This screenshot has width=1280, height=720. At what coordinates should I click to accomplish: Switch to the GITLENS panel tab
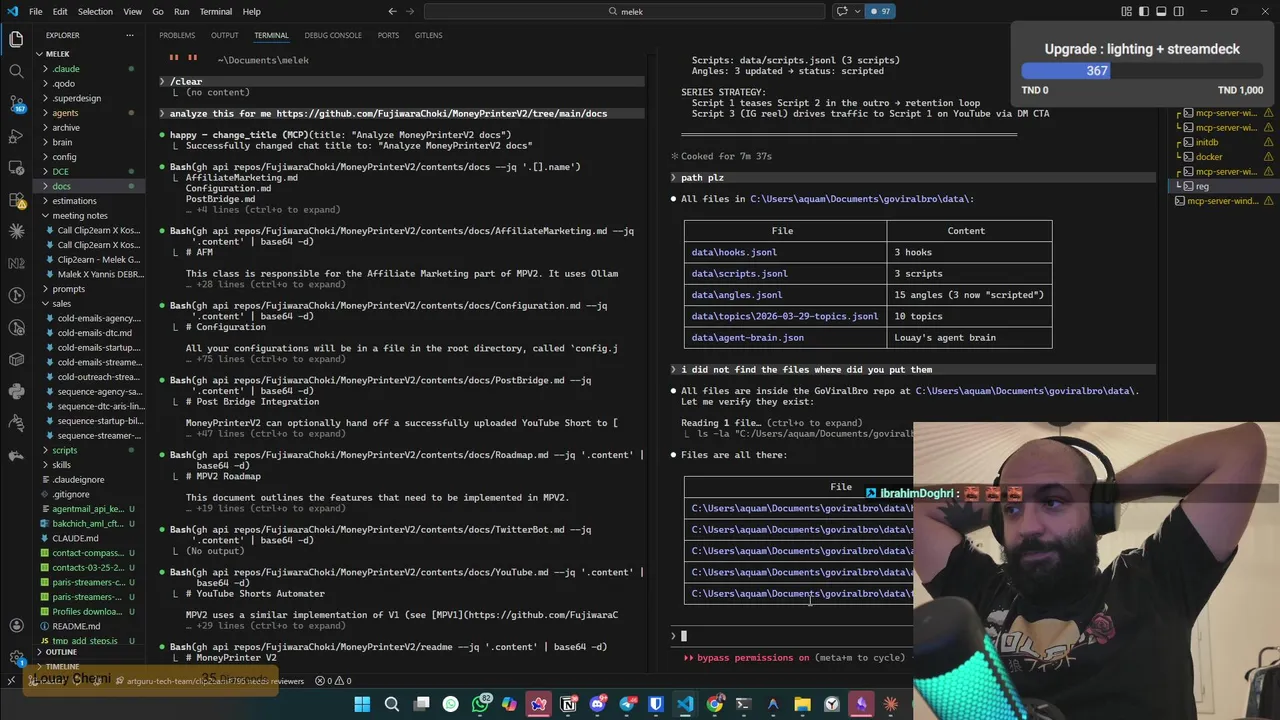[x=428, y=35]
